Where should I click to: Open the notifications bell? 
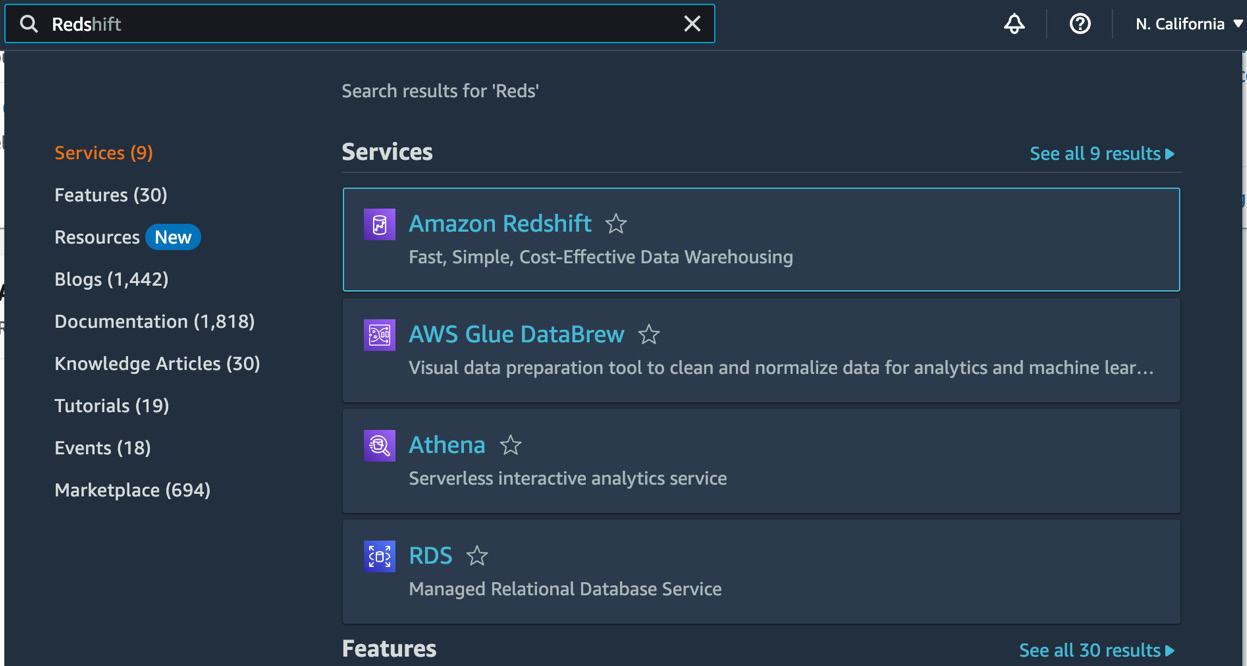(x=1014, y=24)
